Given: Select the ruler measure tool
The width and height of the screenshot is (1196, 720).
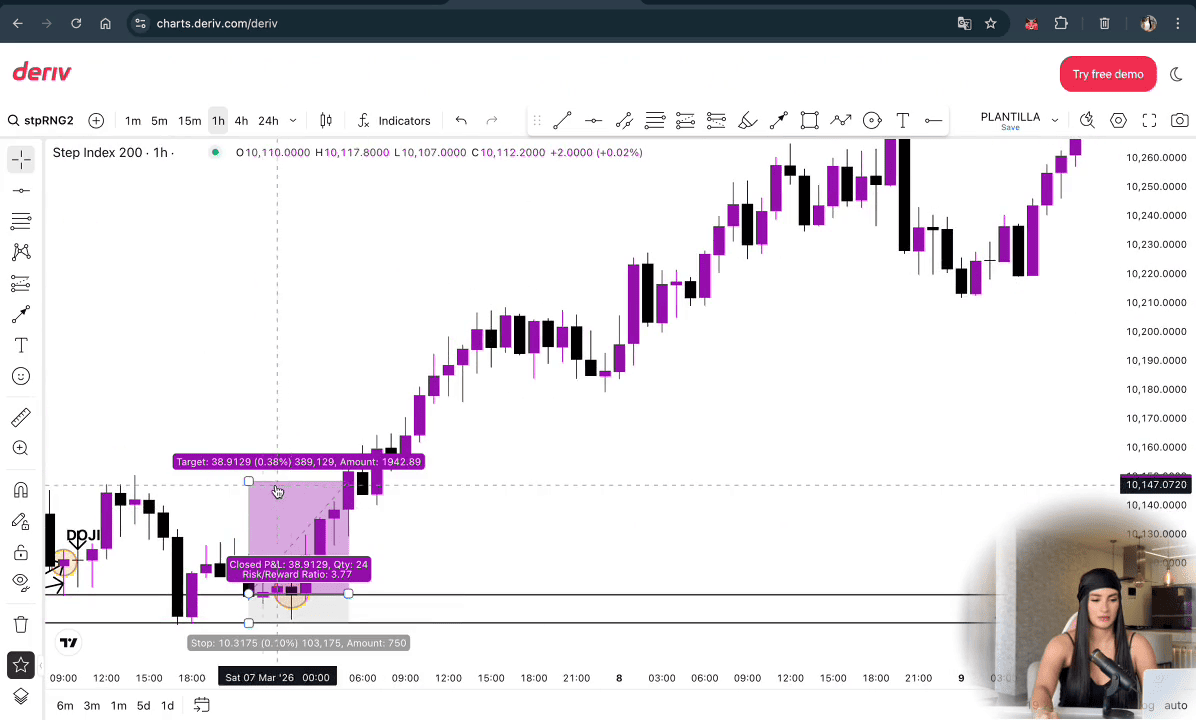Looking at the screenshot, I should 21,418.
